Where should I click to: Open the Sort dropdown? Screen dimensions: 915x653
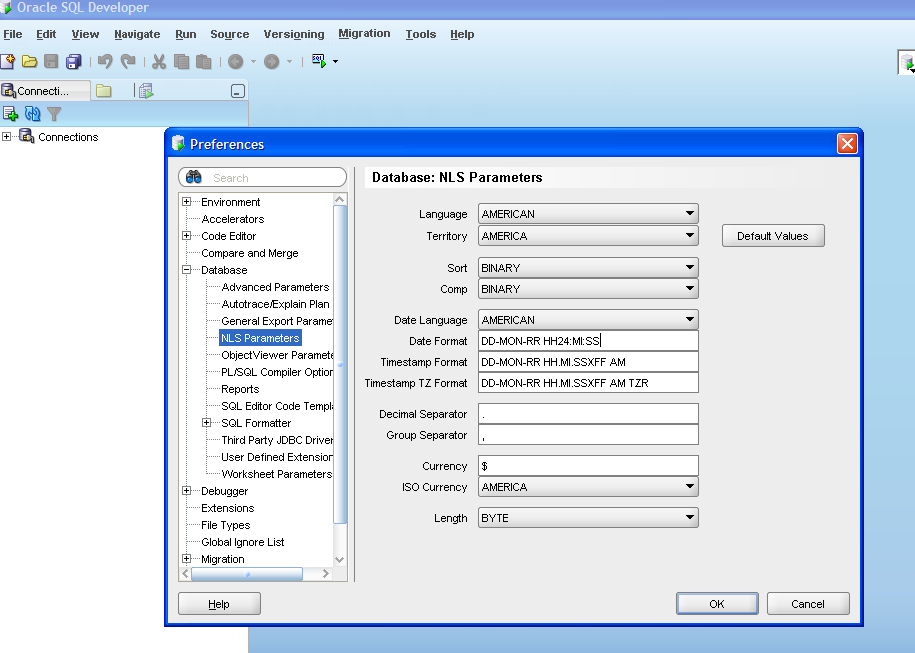(588, 268)
